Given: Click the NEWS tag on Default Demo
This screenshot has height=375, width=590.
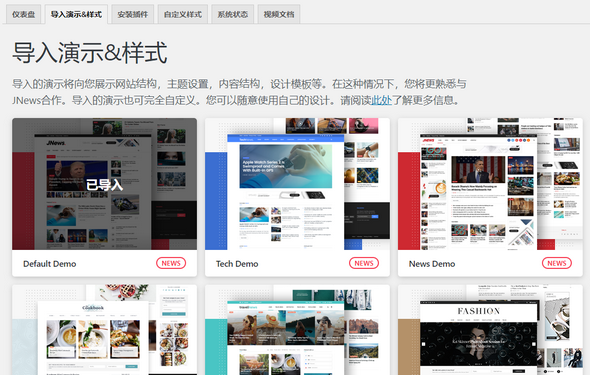Looking at the screenshot, I should tap(171, 263).
